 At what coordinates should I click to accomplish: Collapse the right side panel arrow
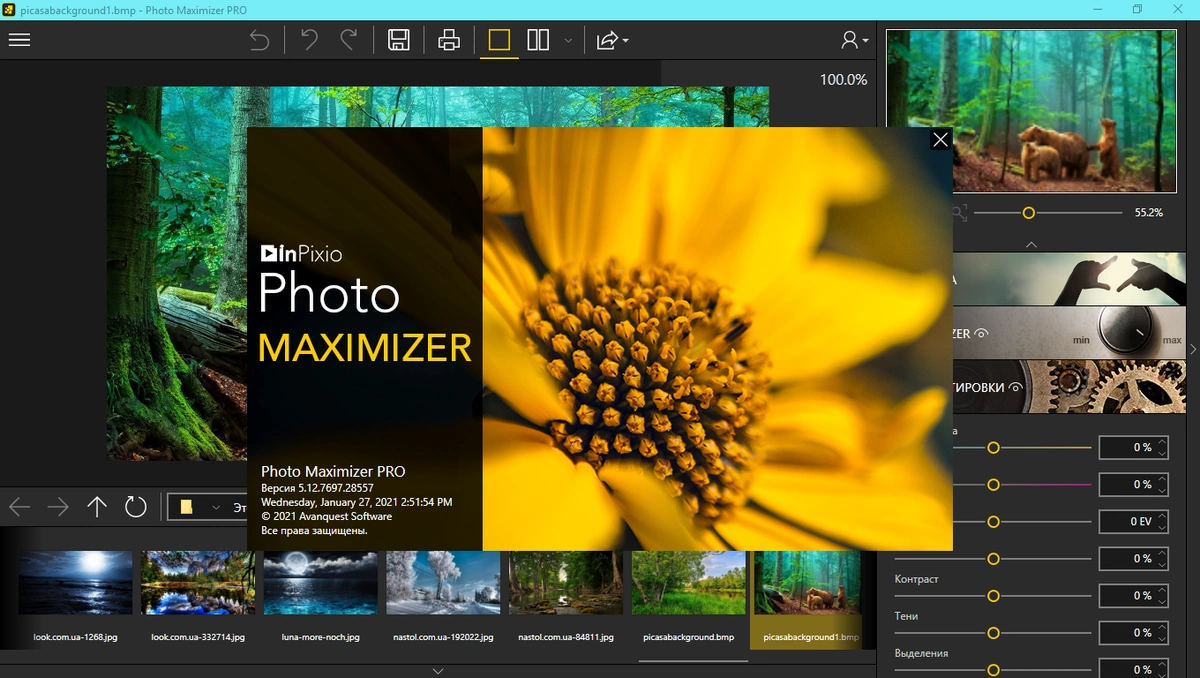[1193, 347]
